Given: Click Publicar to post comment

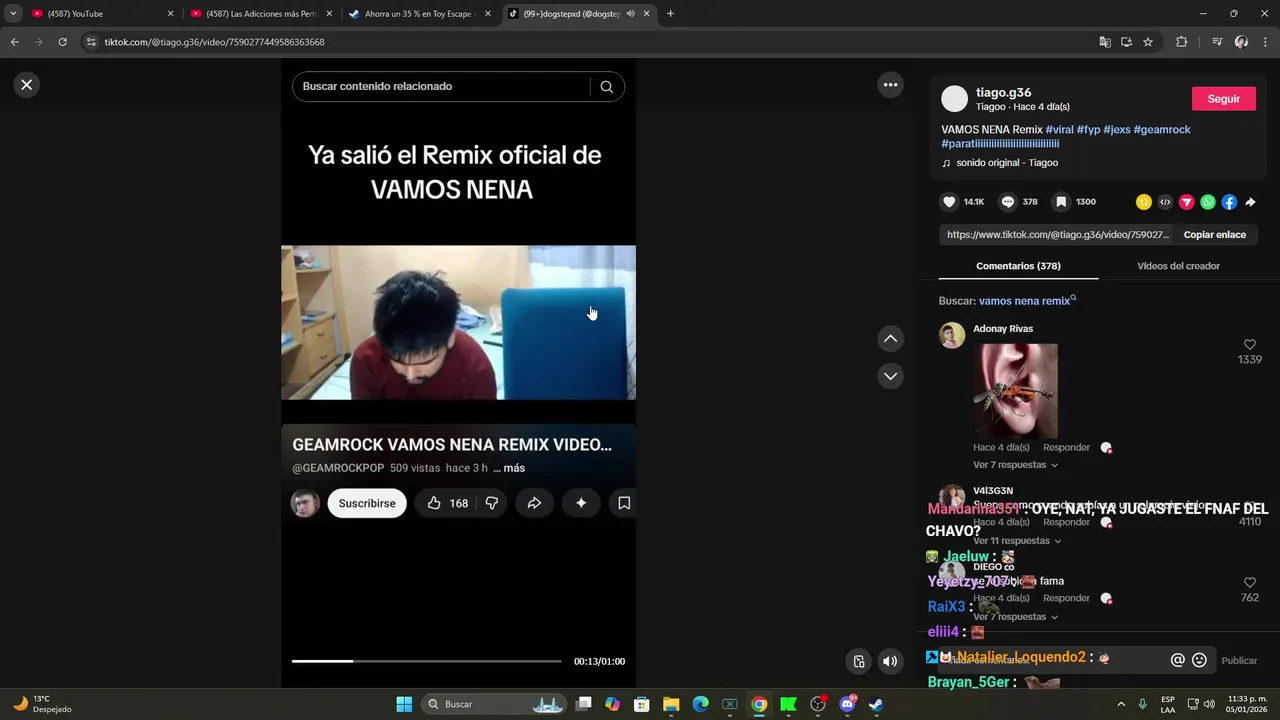Looking at the screenshot, I should (1239, 661).
